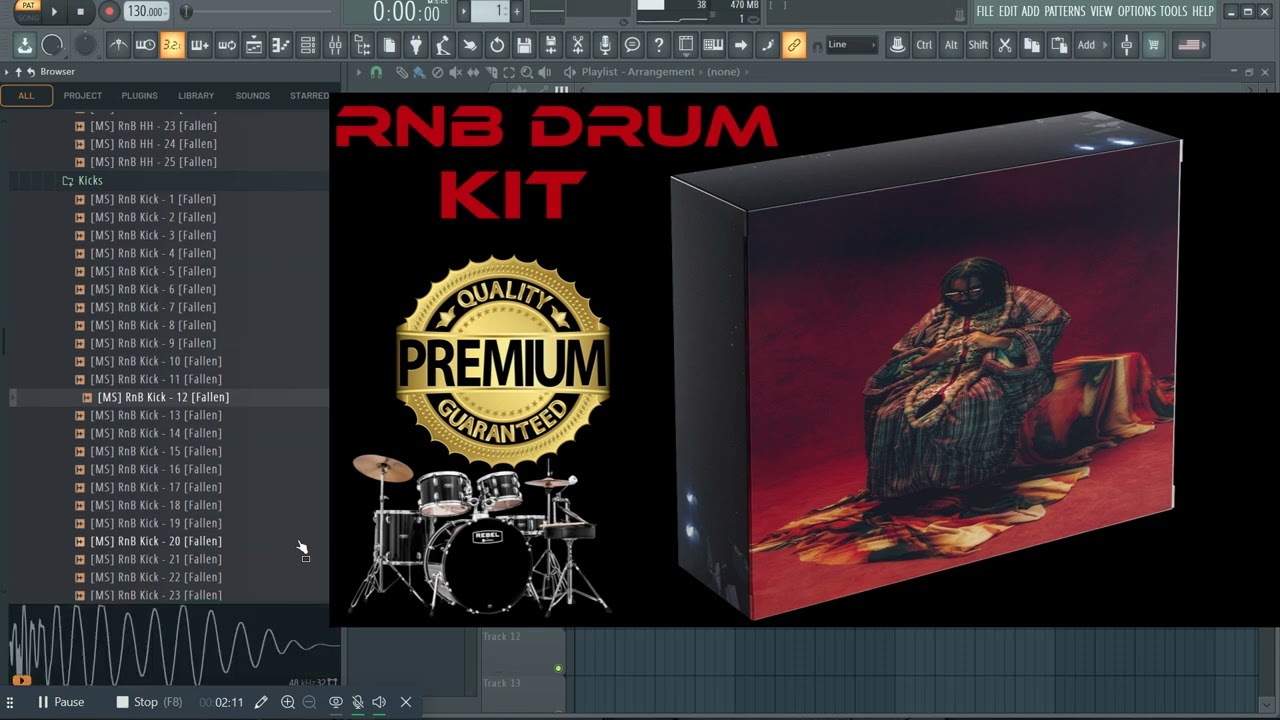1280x720 pixels.
Task: Open the Mixer view icon
Action: pyautogui.click(x=335, y=45)
